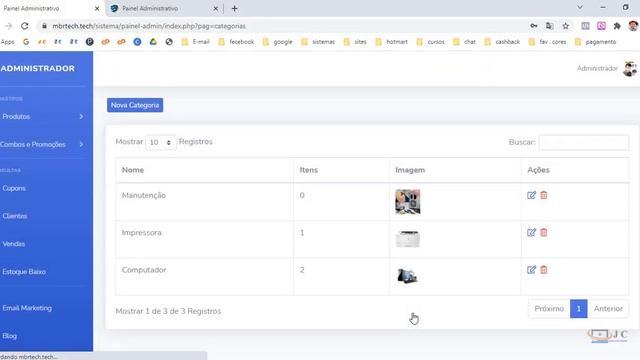Screen dimensions: 640x360
Task: Switch to the second Painel Administrativo tab
Action: coord(163,8)
